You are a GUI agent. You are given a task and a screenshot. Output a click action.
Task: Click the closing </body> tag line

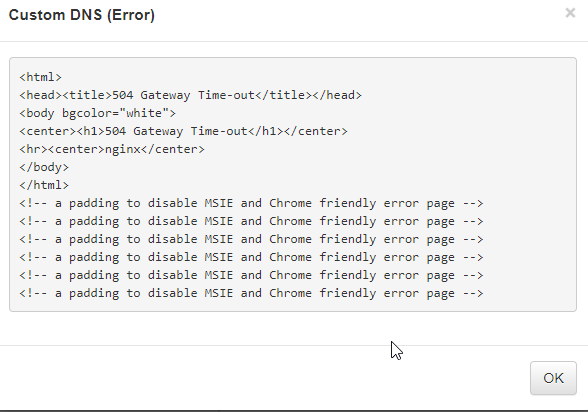[x=44, y=167]
